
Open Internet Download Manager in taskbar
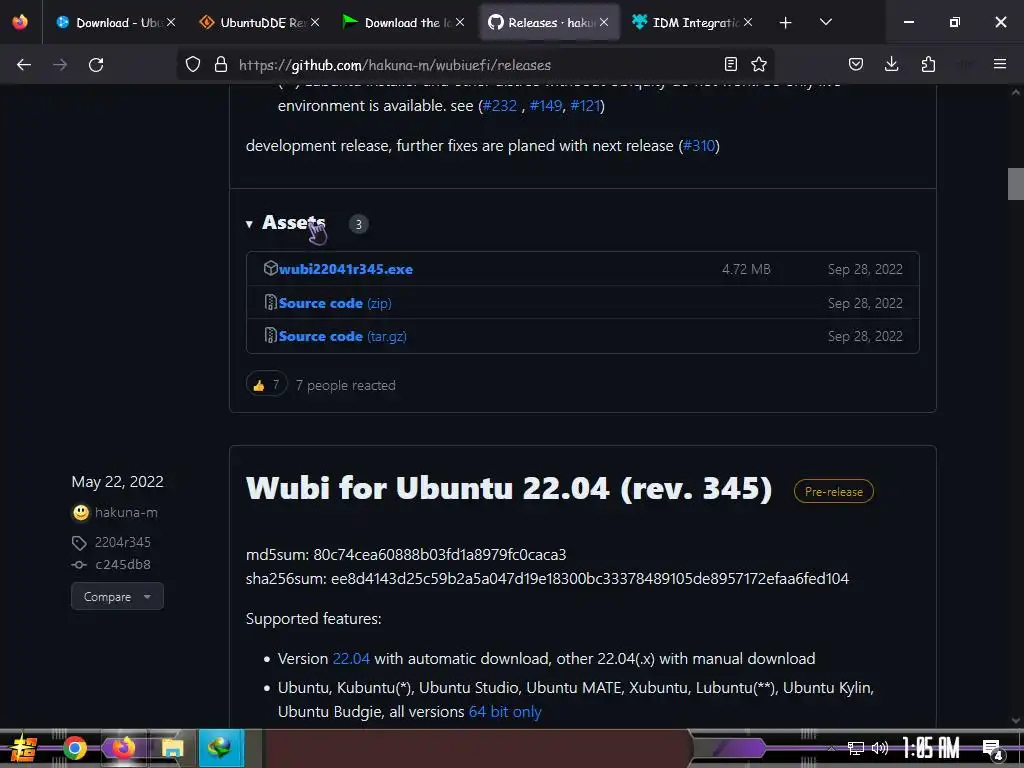tap(221, 748)
